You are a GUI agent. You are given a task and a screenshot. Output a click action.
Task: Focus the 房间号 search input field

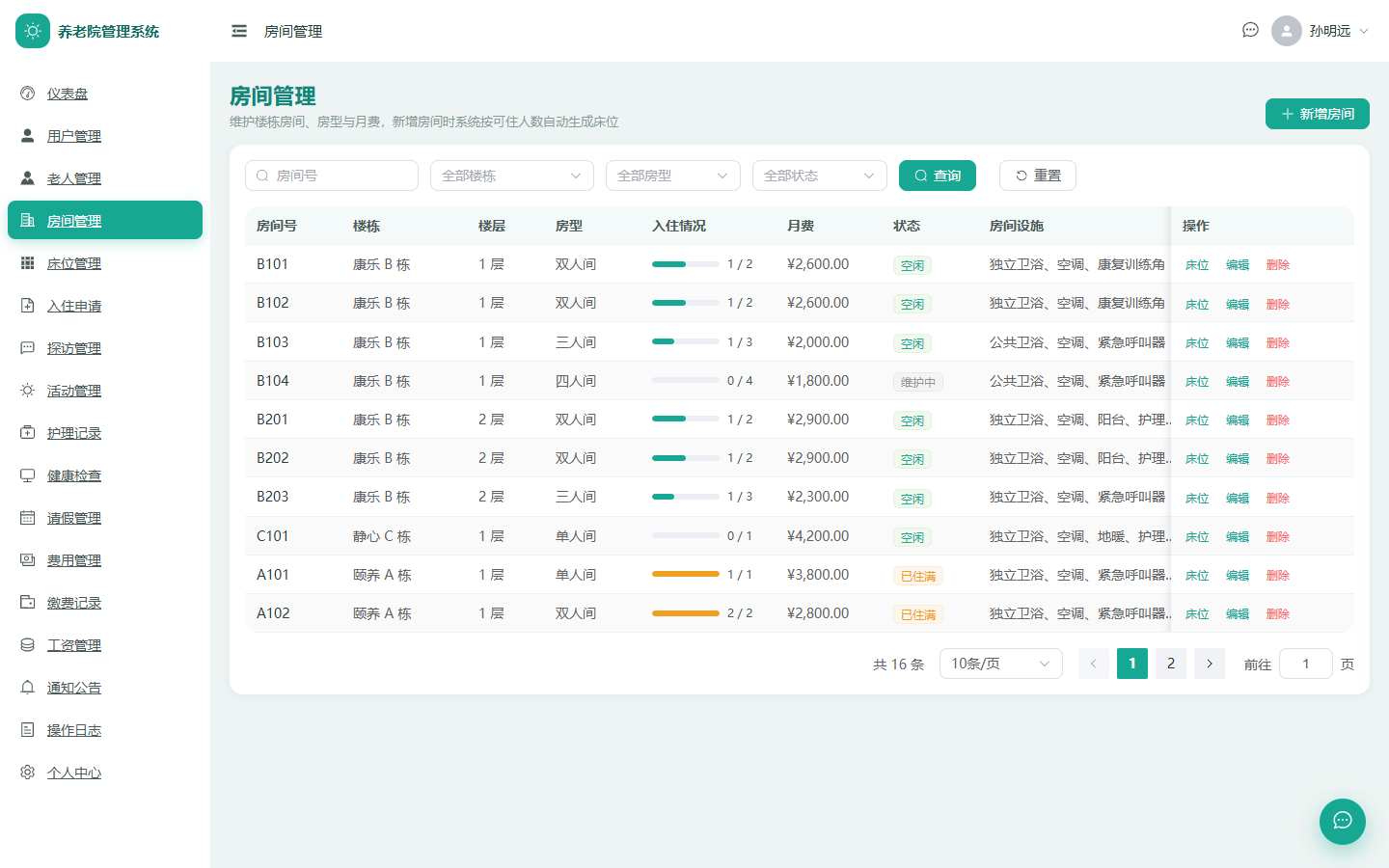tap(332, 176)
